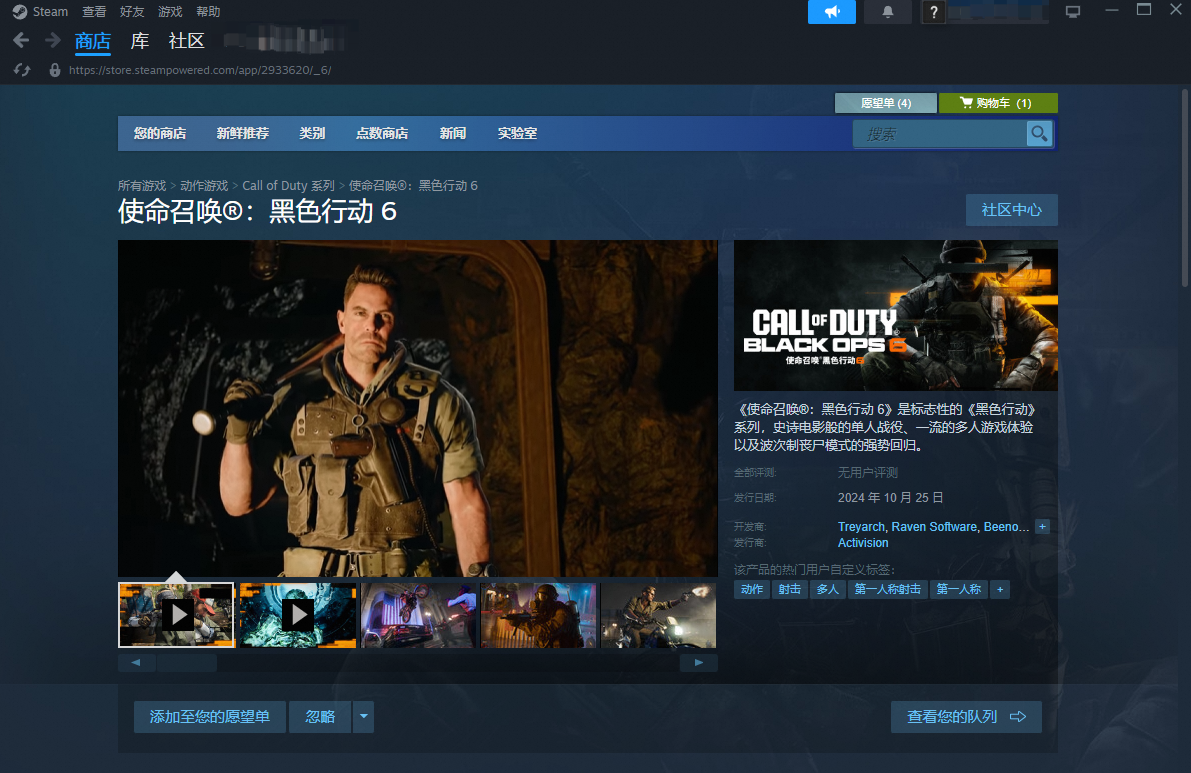Viewport: 1191px width, 773px height.
Task: Open Steam help with the question mark icon
Action: [x=933, y=12]
